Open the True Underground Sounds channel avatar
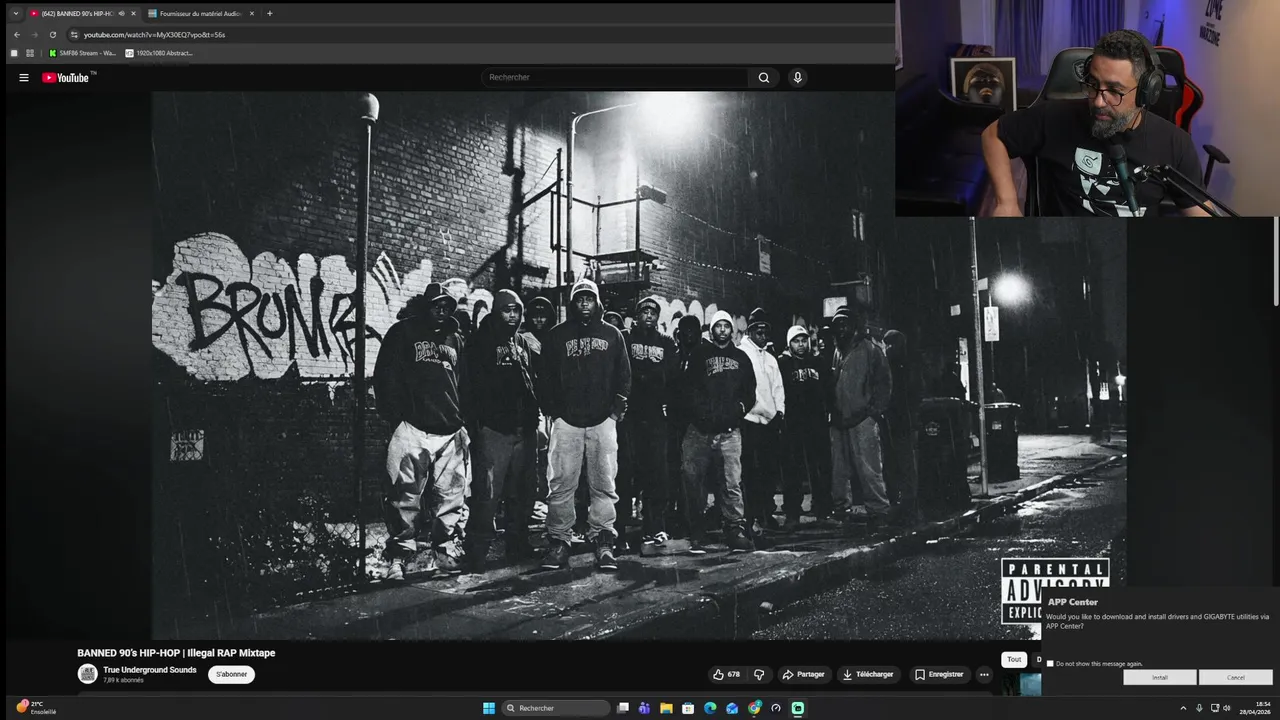Screen dimensions: 1280x720 point(88,674)
